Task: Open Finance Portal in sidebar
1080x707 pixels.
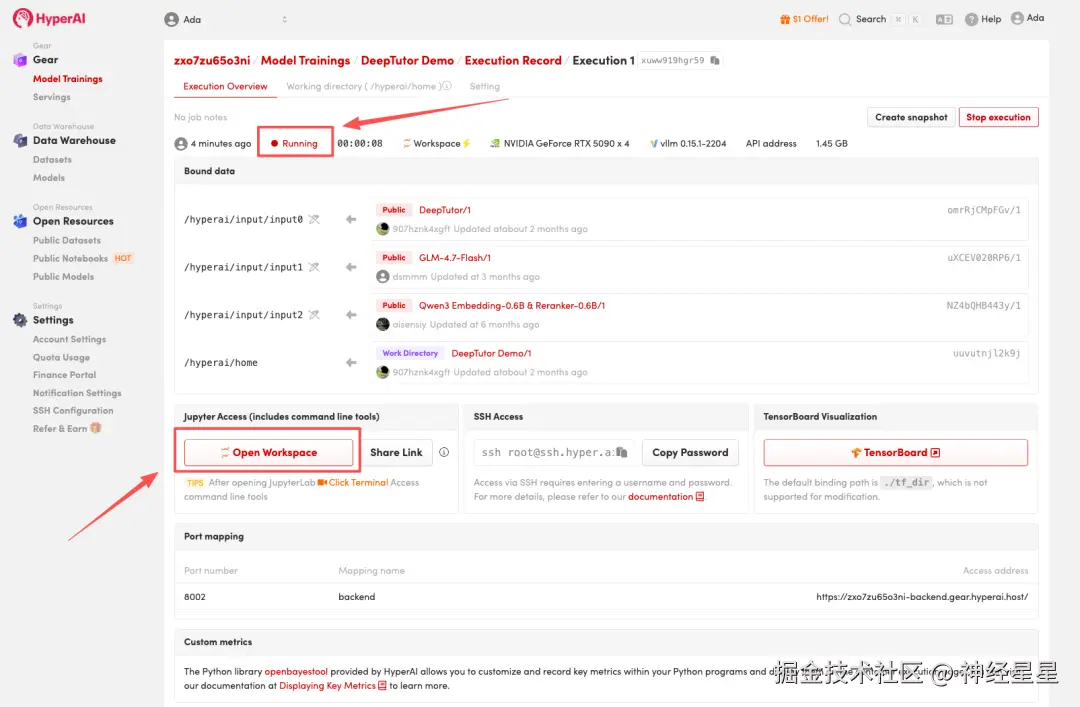Action: pyautogui.click(x=65, y=375)
